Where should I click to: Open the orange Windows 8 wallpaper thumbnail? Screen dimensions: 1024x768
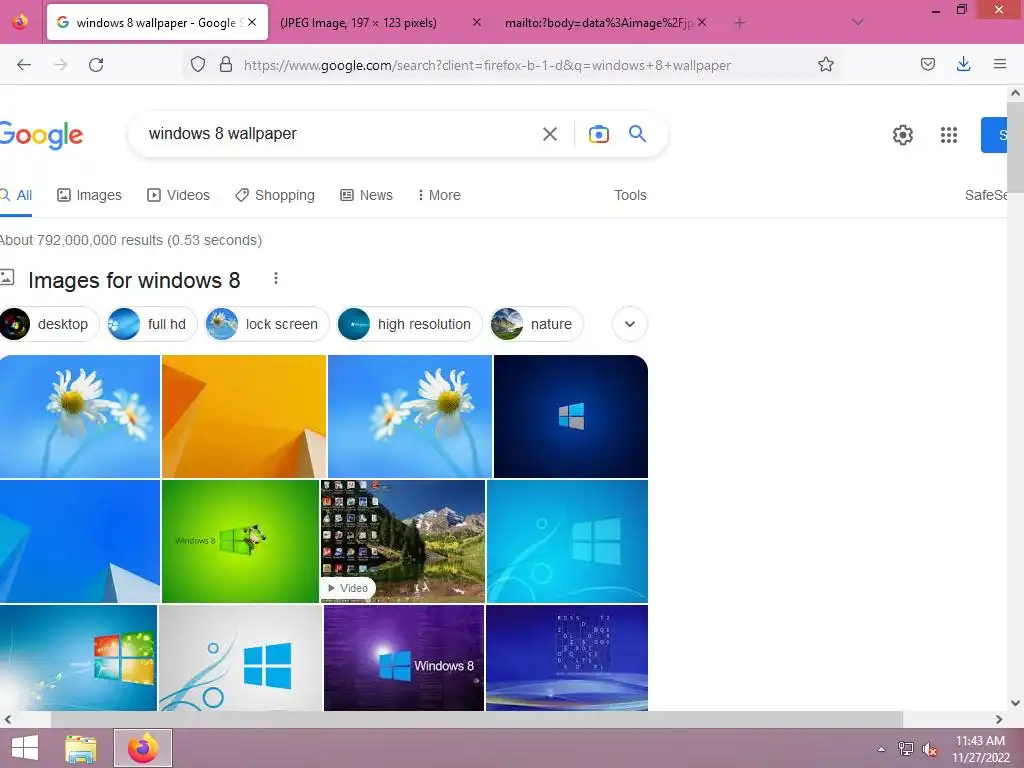point(244,417)
